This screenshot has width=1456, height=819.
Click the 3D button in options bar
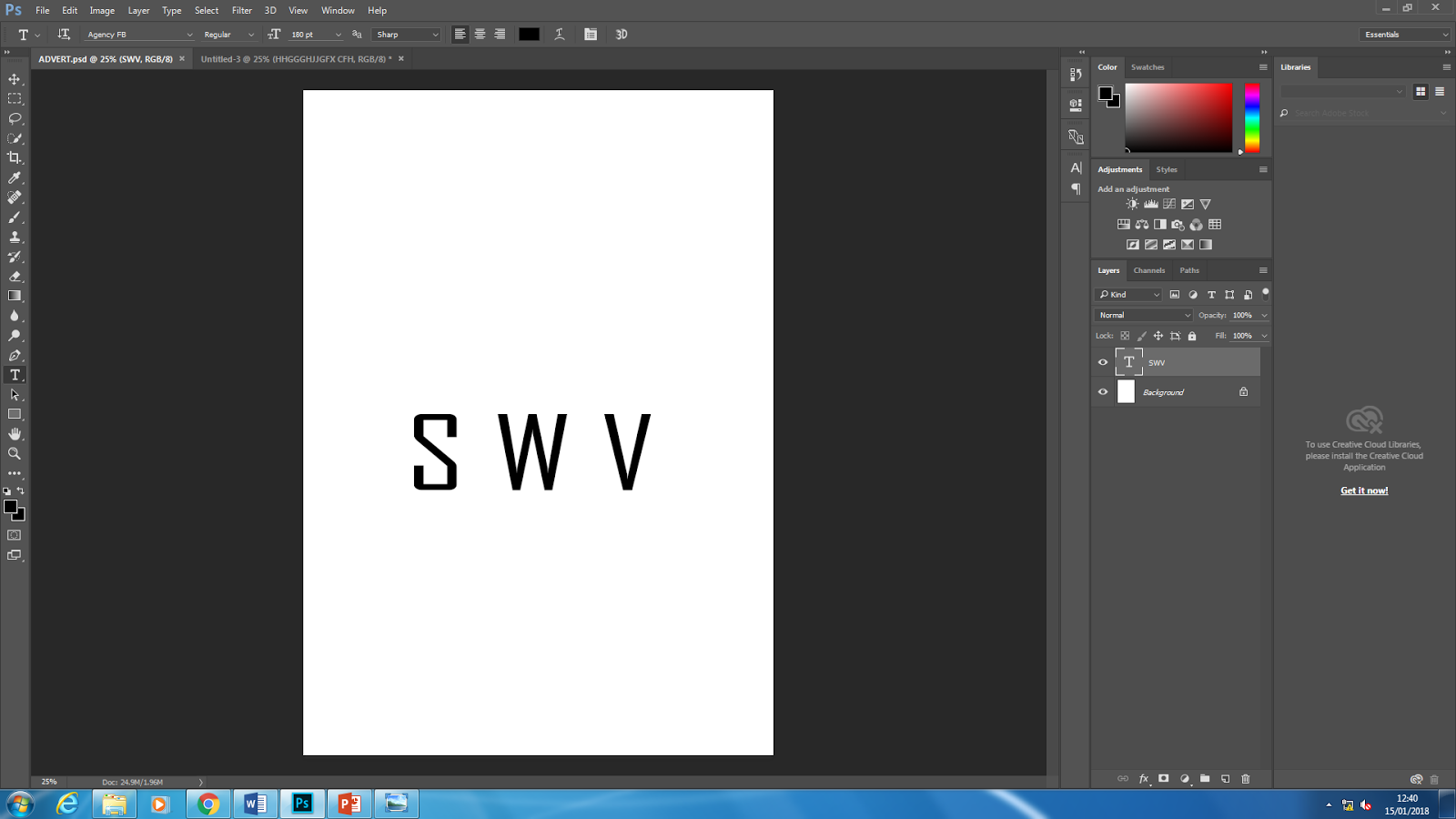pos(622,35)
